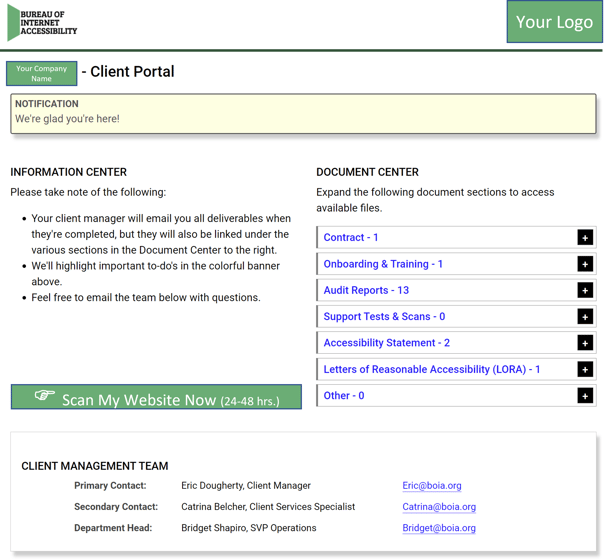Open the Onboarding & Training - 1 section
The height and width of the screenshot is (559, 605).
(383, 264)
